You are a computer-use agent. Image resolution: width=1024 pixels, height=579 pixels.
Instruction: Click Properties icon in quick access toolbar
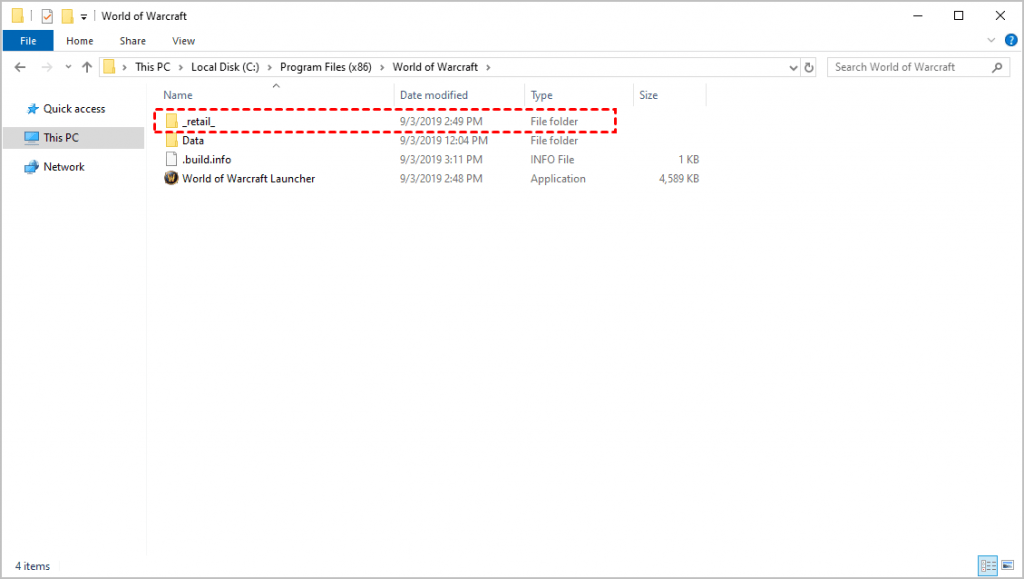click(x=47, y=16)
